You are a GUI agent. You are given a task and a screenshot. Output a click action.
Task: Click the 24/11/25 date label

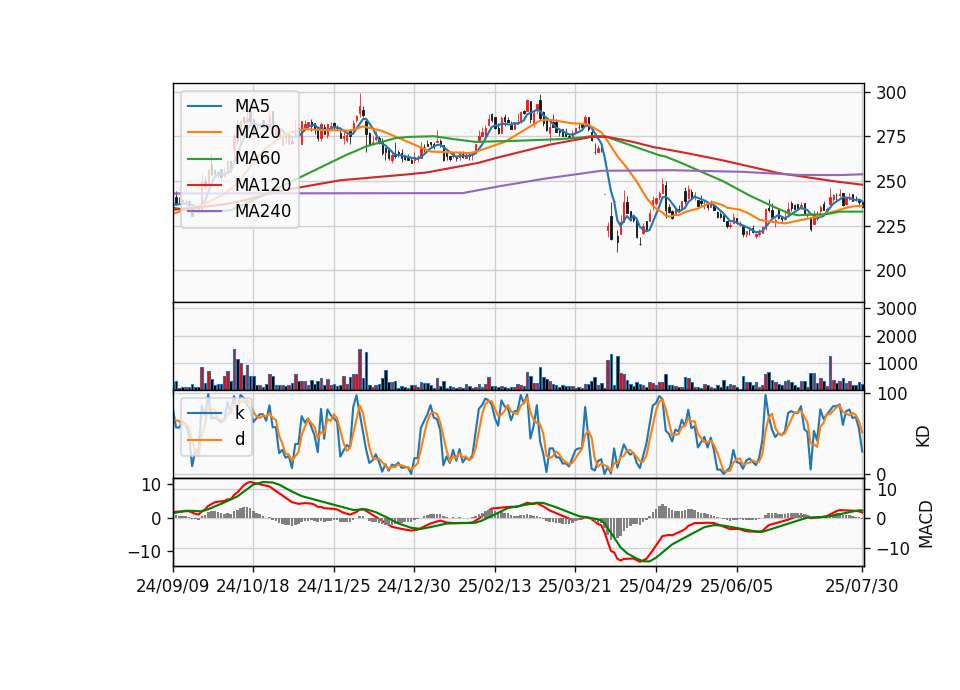(334, 586)
